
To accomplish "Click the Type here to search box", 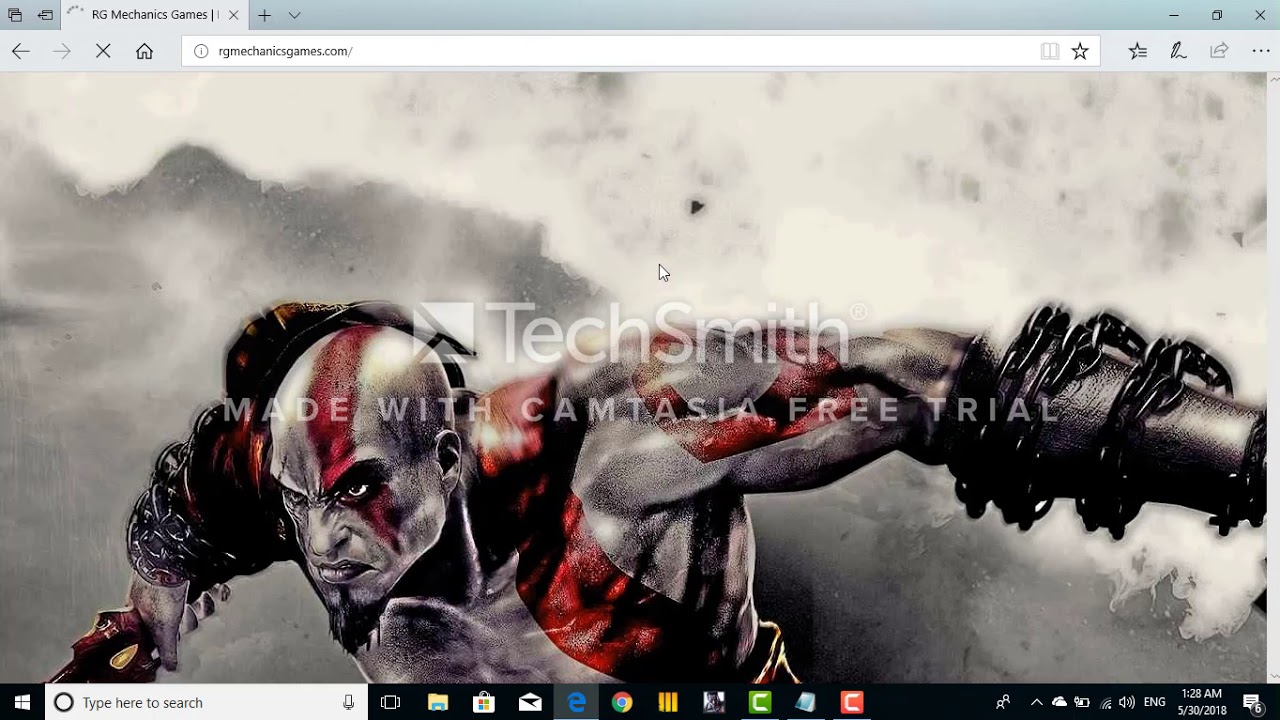I will pyautogui.click(x=207, y=702).
